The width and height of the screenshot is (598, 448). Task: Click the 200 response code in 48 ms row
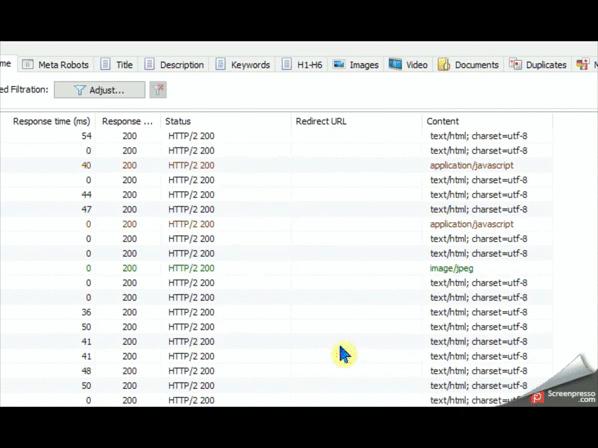(130, 371)
